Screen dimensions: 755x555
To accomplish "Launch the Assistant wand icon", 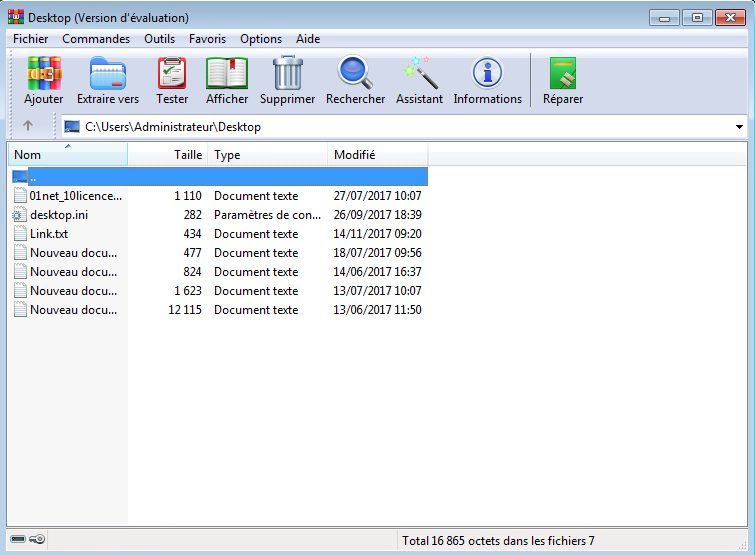I will 419,73.
